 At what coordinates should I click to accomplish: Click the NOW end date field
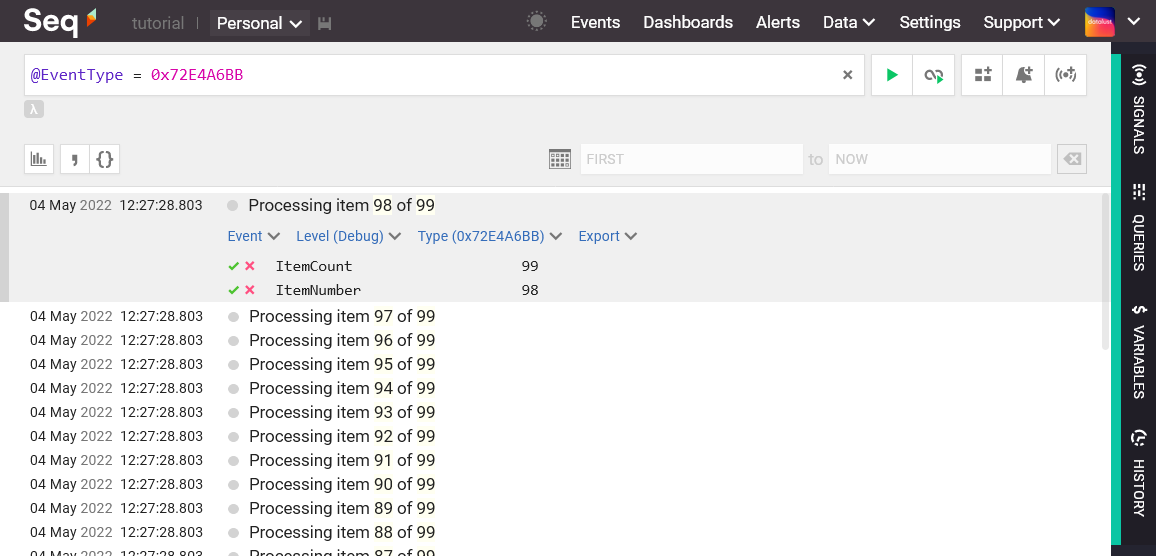click(939, 159)
